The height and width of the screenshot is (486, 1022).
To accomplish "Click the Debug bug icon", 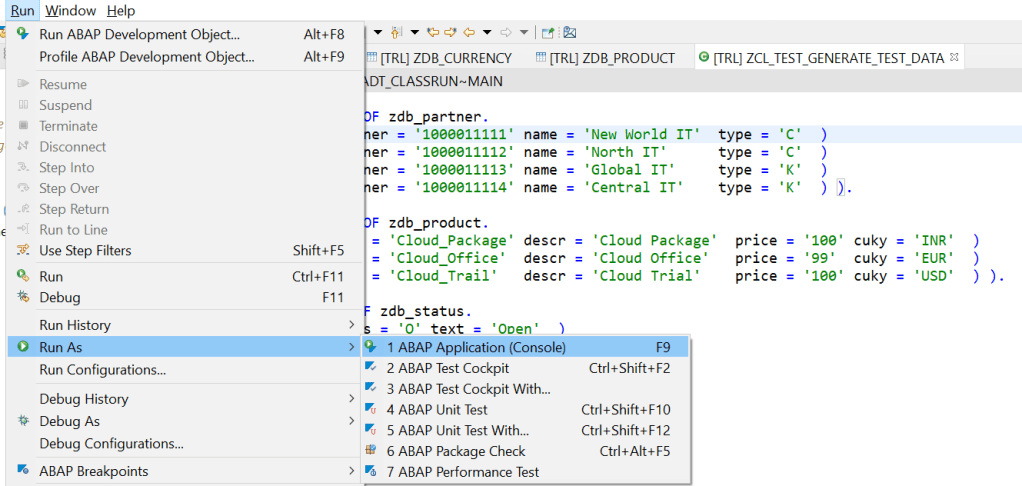I will tap(22, 297).
